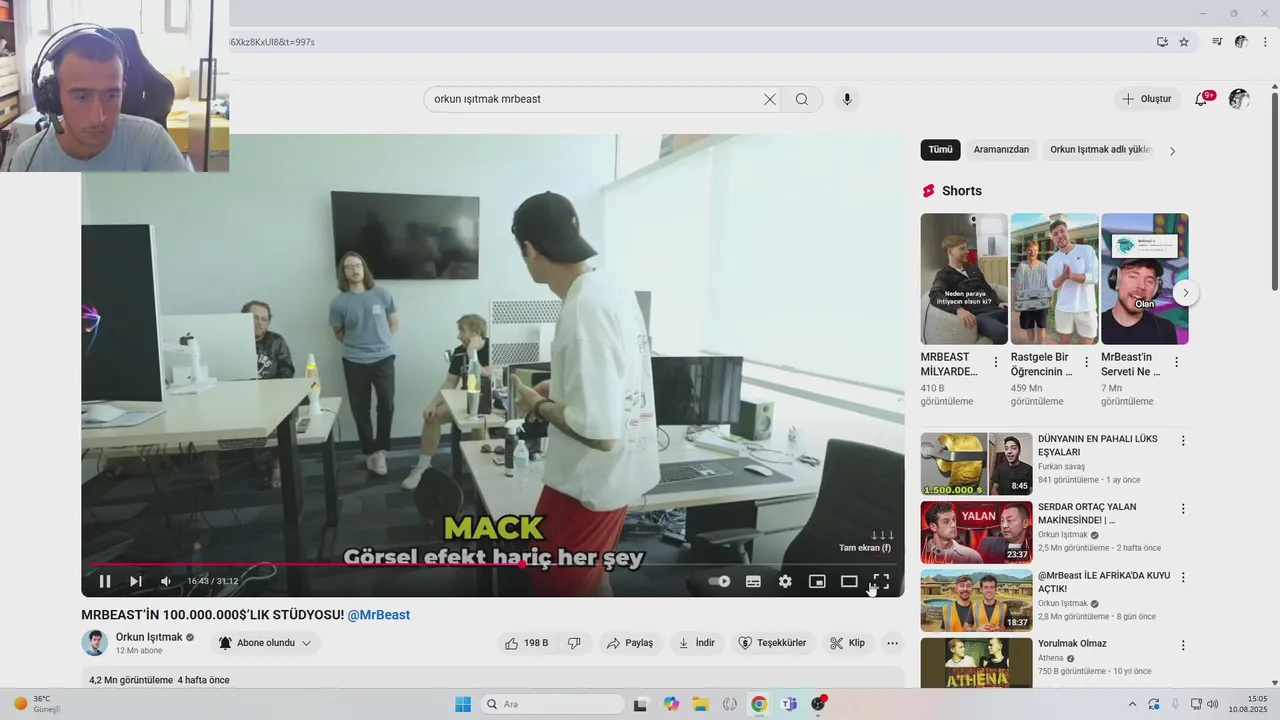Open Yorulmak Olmaz video title
Image resolution: width=1280 pixels, height=720 pixels.
tap(1072, 644)
